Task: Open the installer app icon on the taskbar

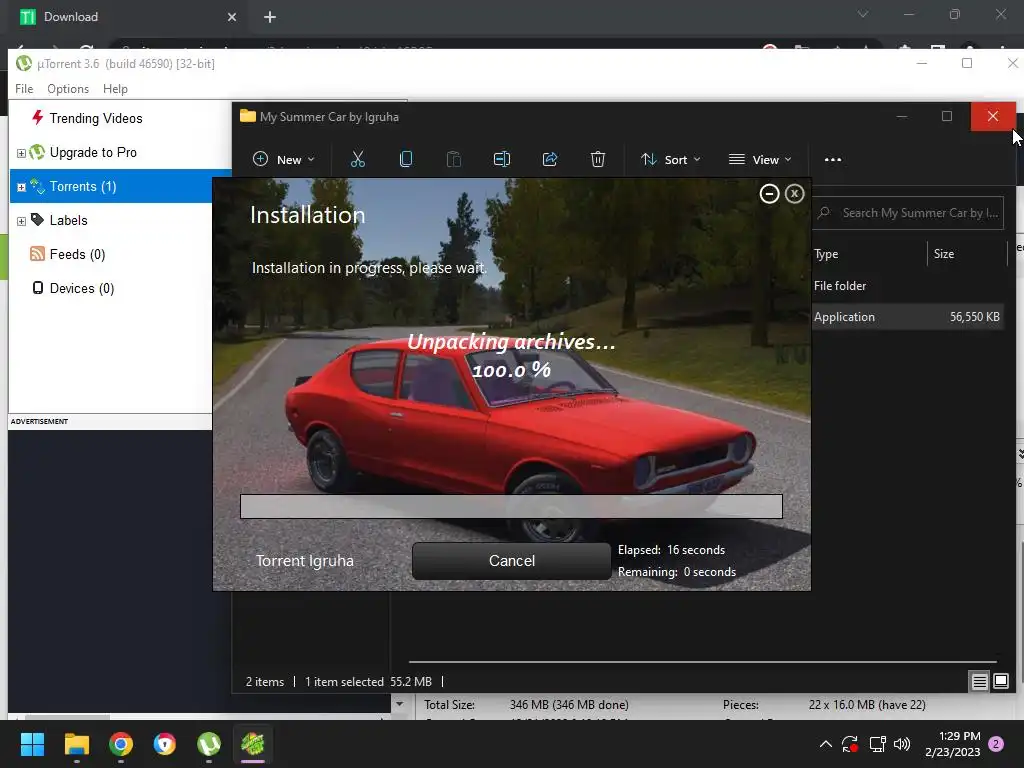Action: click(x=253, y=744)
